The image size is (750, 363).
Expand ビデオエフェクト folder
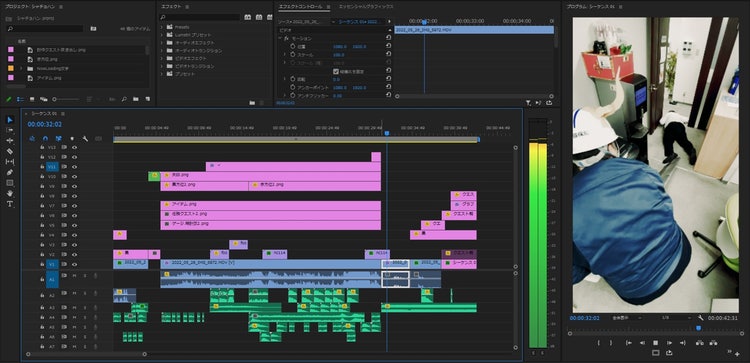coord(162,58)
